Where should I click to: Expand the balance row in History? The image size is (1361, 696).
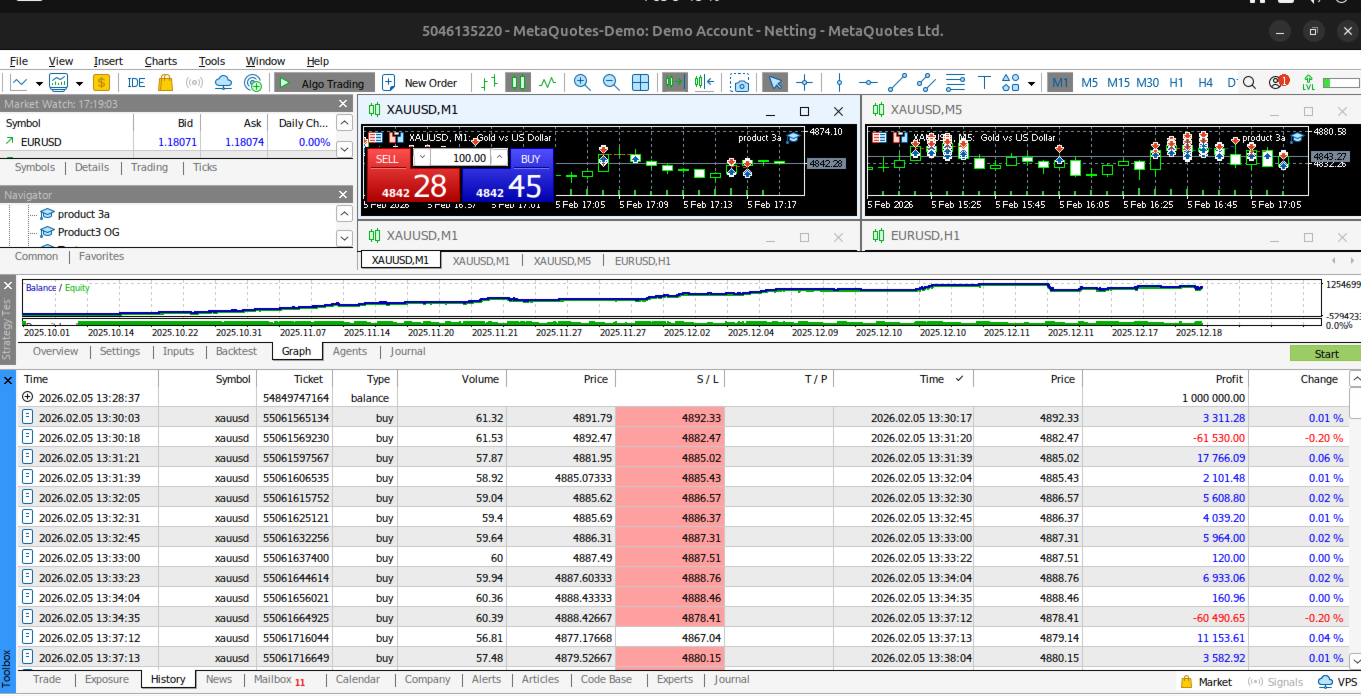click(27, 398)
